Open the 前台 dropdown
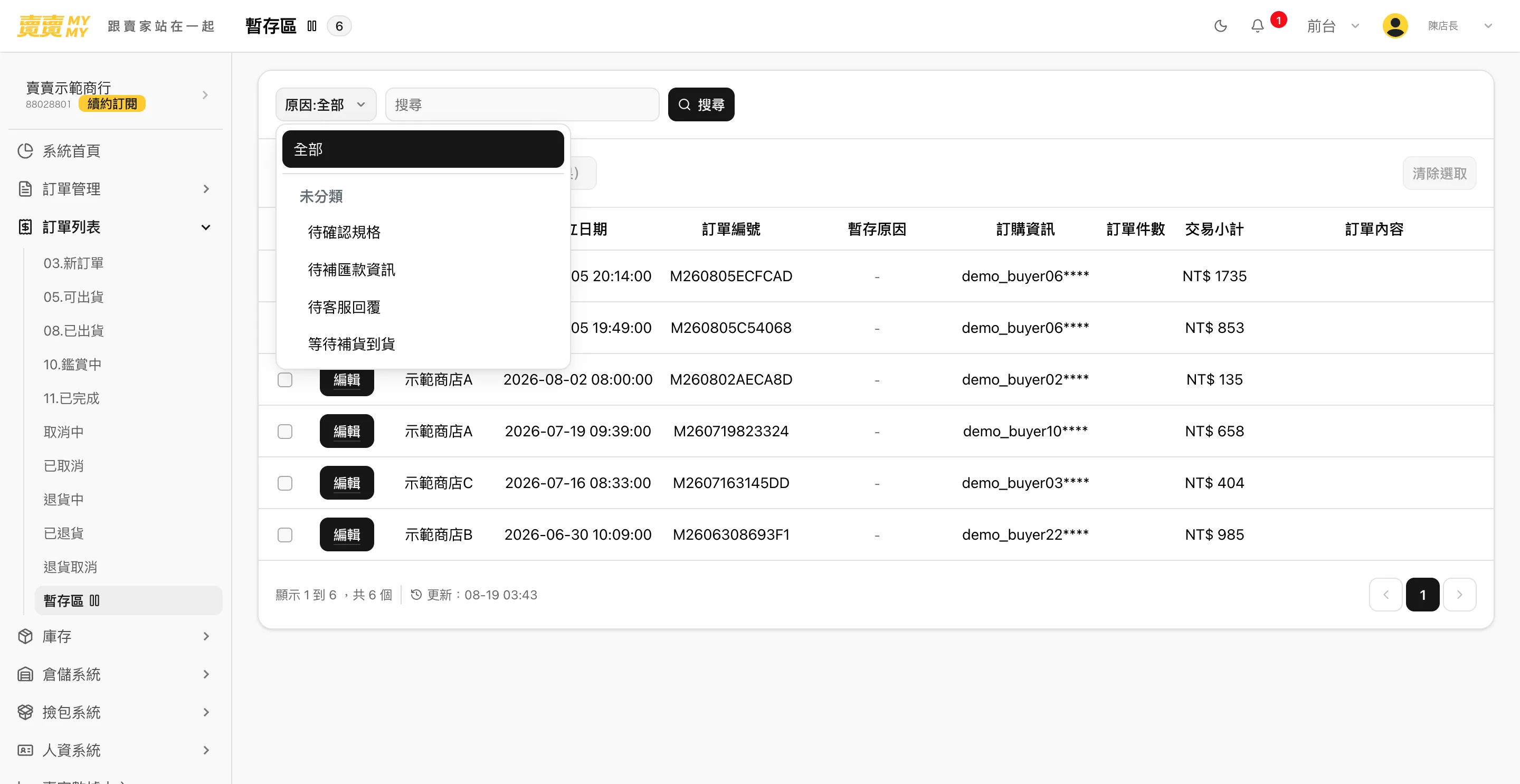The image size is (1520, 784). (x=1333, y=26)
